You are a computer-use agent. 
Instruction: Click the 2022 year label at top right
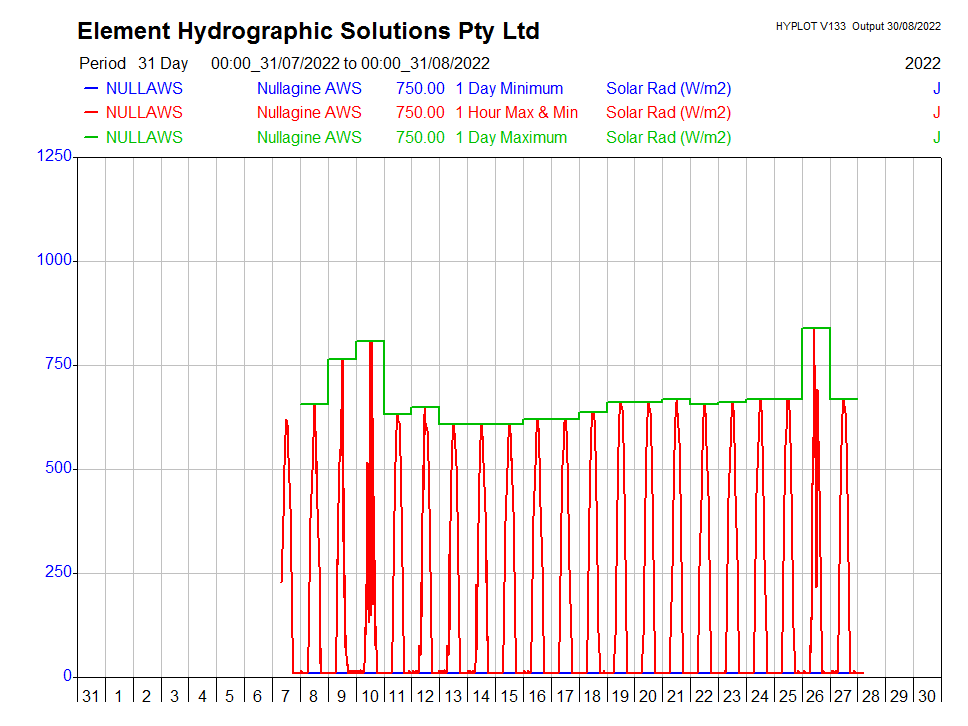pyautogui.click(x=922, y=64)
